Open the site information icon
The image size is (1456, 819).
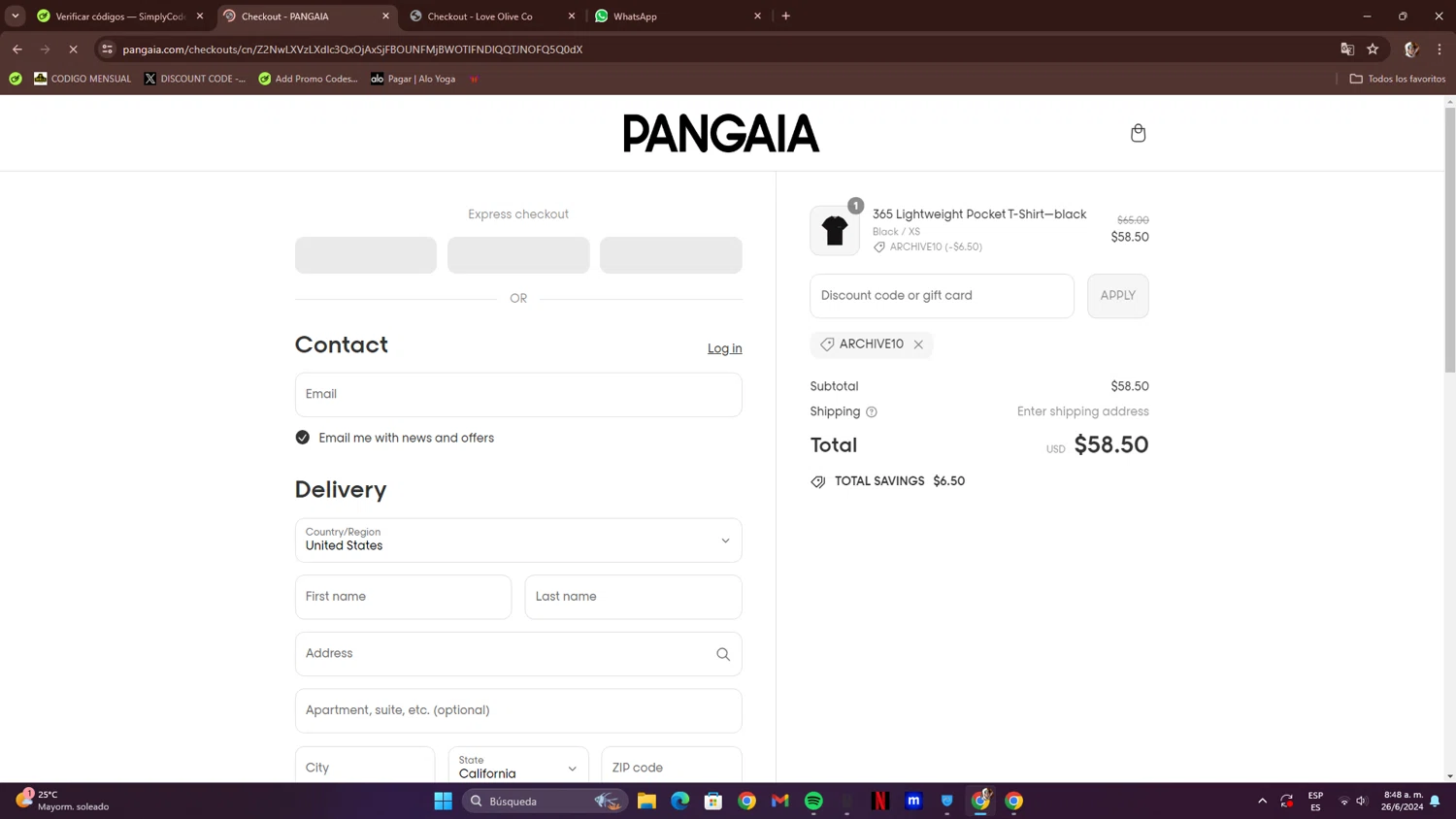(108, 49)
